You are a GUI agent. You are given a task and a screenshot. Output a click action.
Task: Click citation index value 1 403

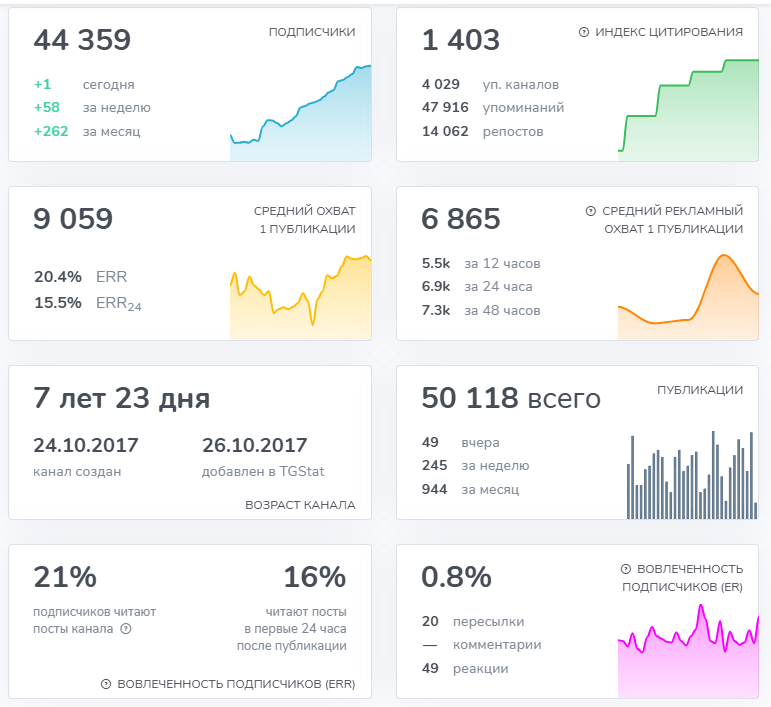pos(461,40)
